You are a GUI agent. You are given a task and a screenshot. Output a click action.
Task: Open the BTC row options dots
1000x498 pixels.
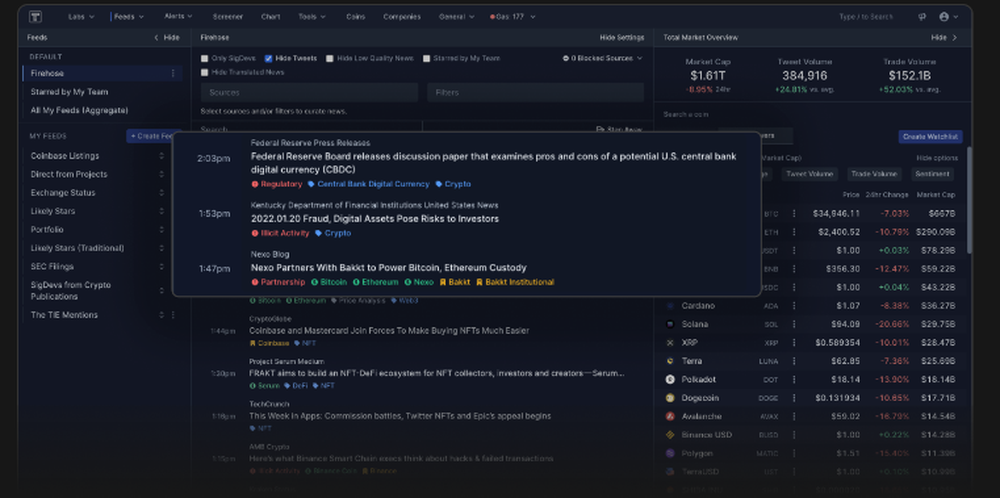pos(794,214)
